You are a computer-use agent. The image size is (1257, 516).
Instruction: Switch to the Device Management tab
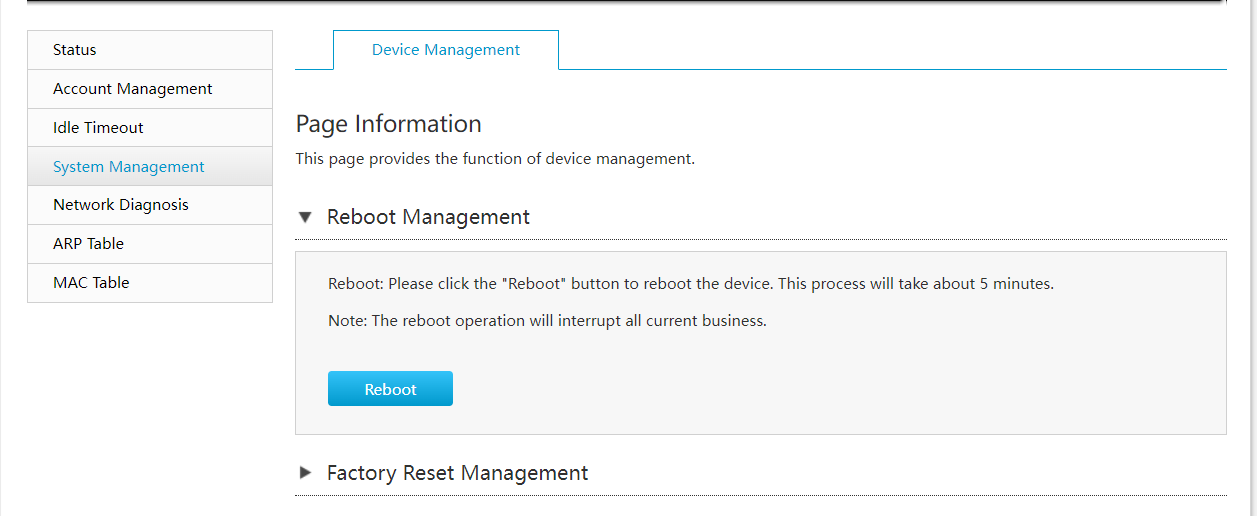(445, 50)
